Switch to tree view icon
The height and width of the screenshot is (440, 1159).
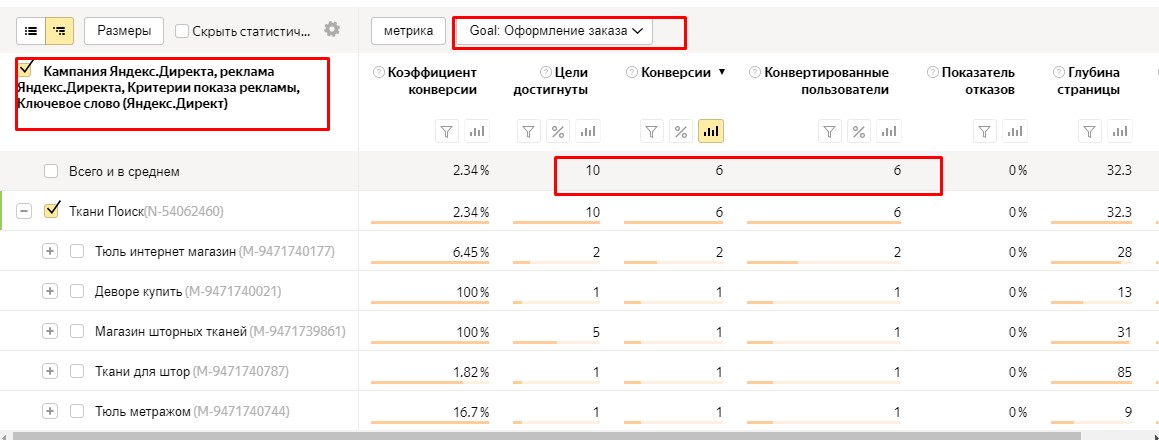tap(59, 31)
